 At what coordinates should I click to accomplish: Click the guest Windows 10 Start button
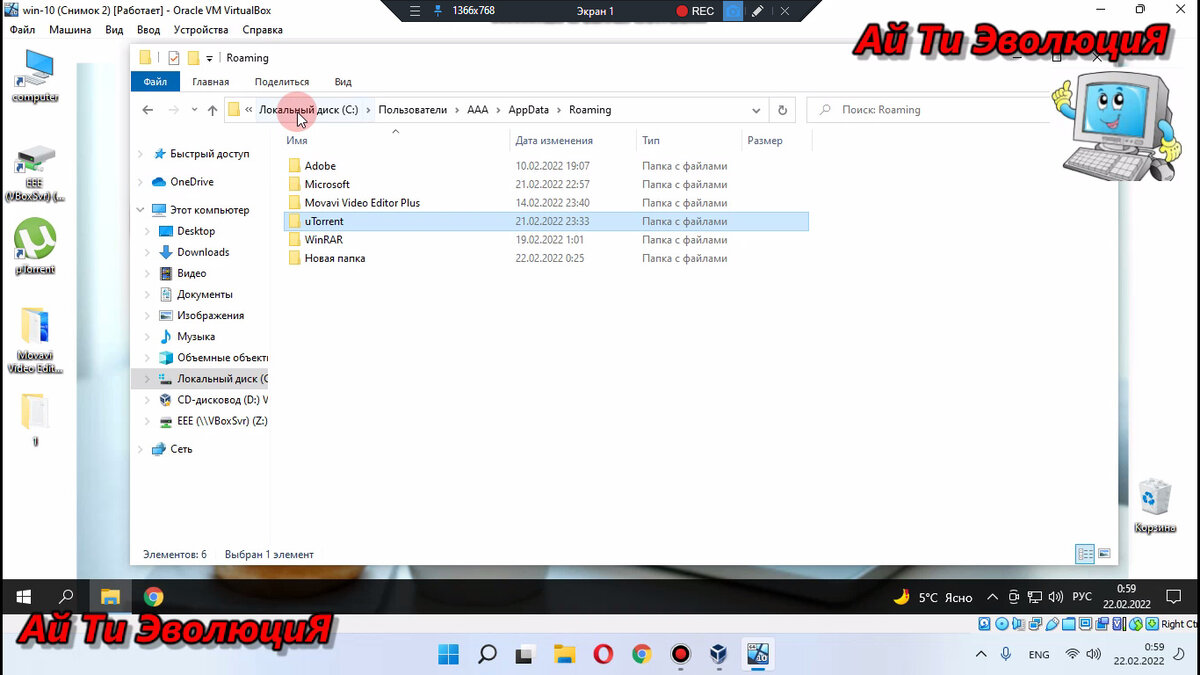pos(23,597)
